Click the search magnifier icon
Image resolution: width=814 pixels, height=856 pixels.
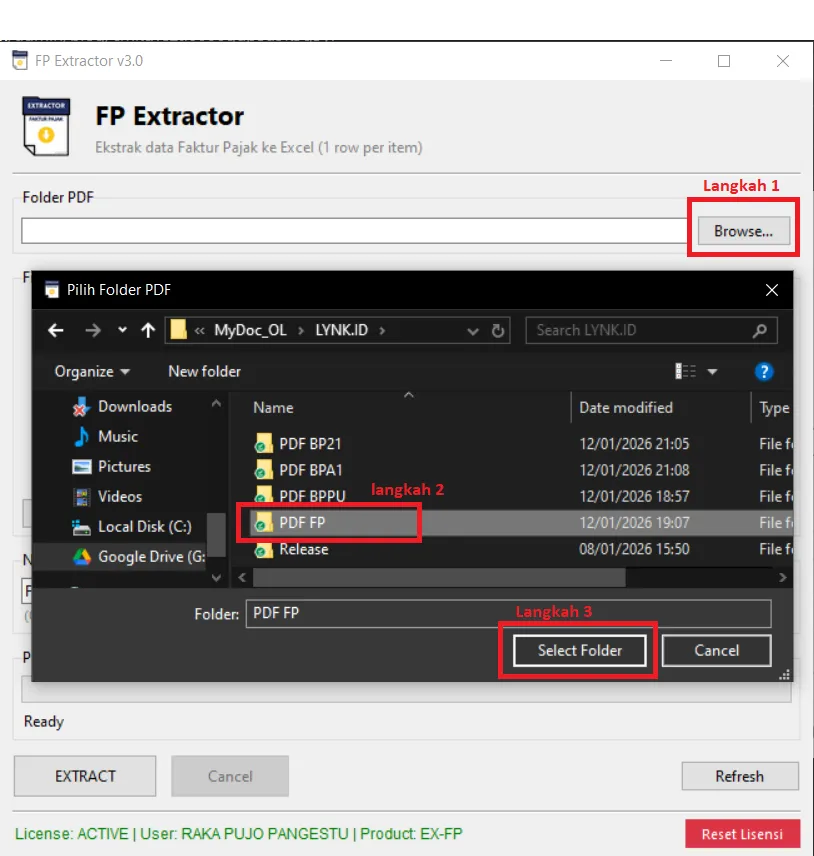pos(760,330)
